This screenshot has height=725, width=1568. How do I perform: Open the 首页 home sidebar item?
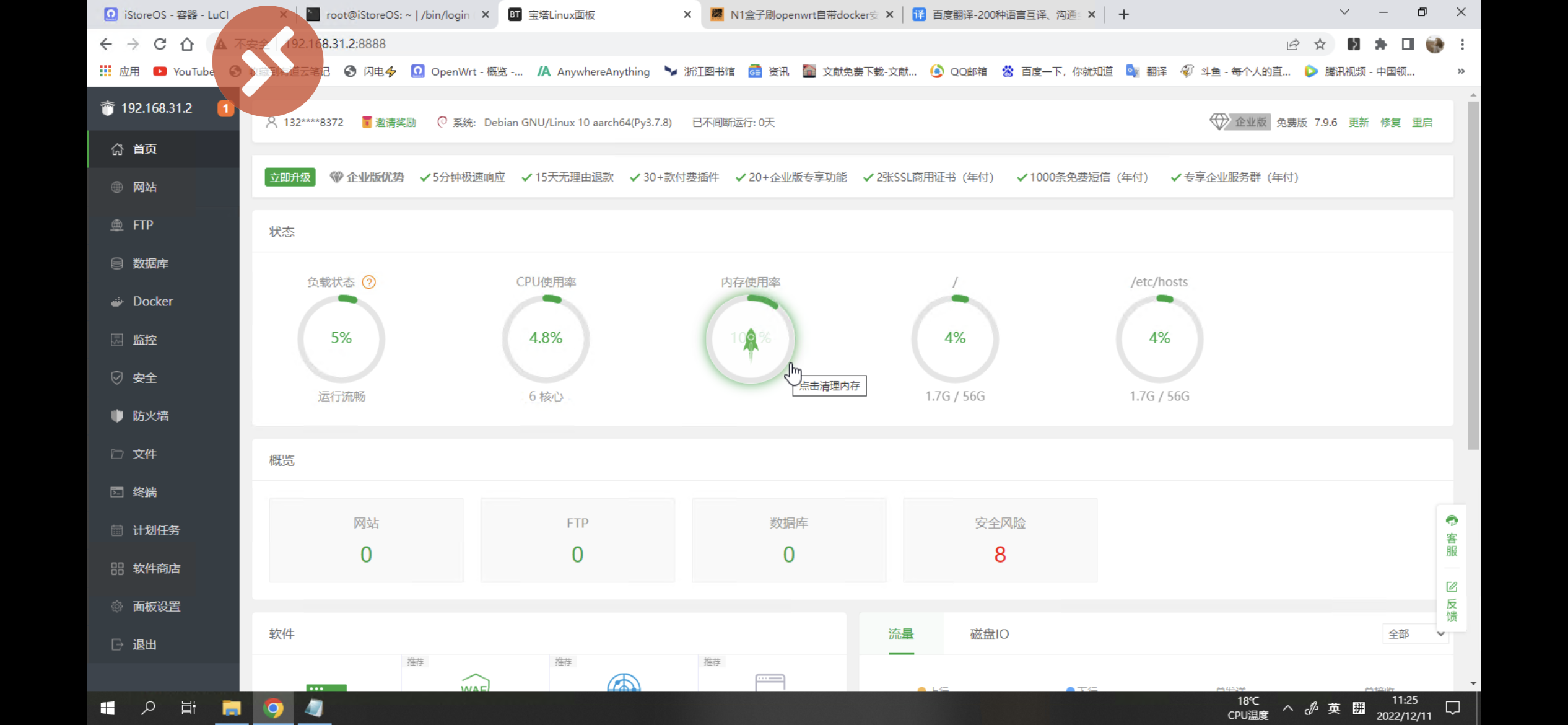click(x=163, y=149)
